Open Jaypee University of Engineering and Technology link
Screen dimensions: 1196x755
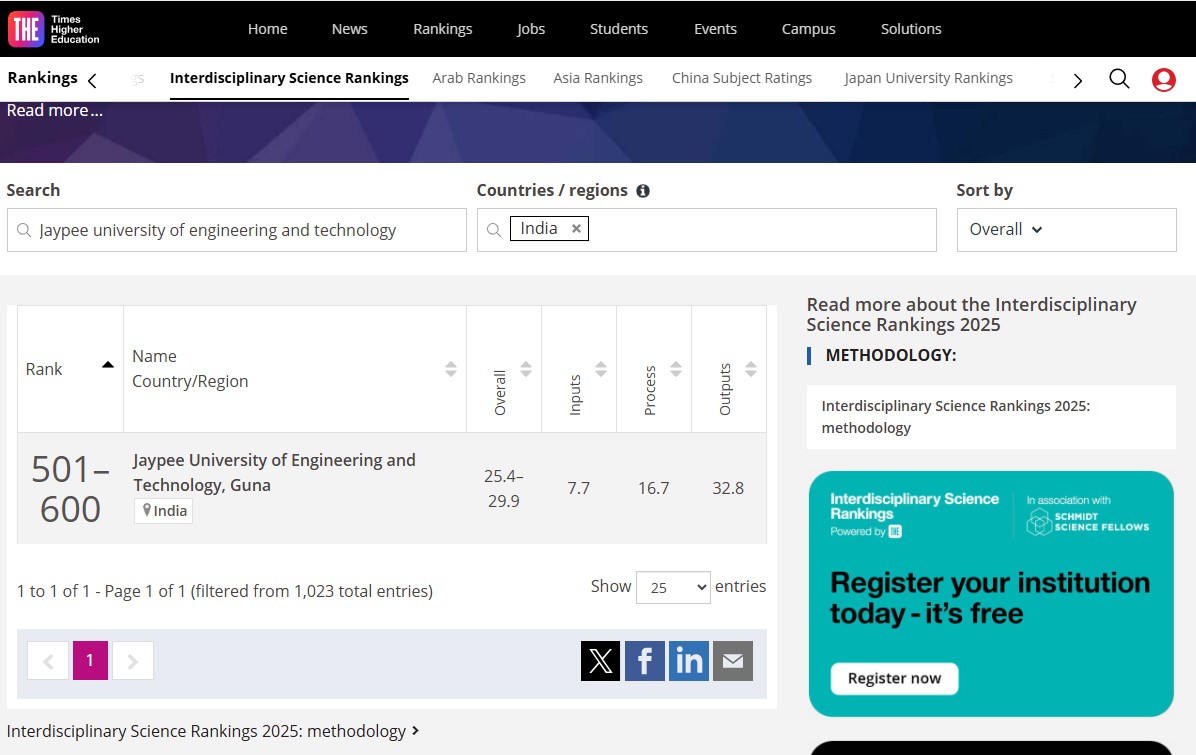click(275, 473)
